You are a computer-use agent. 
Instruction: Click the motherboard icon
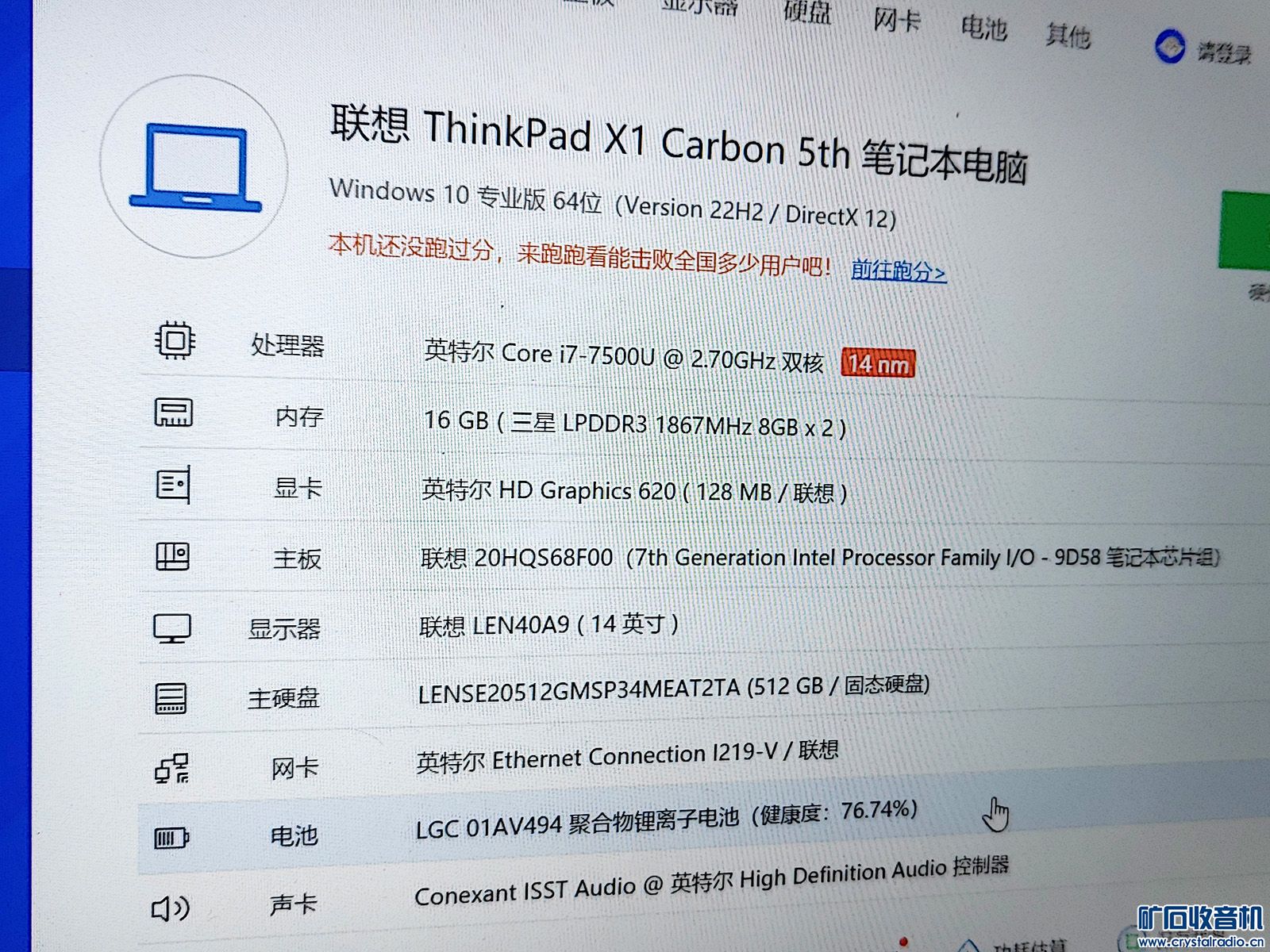click(x=172, y=556)
